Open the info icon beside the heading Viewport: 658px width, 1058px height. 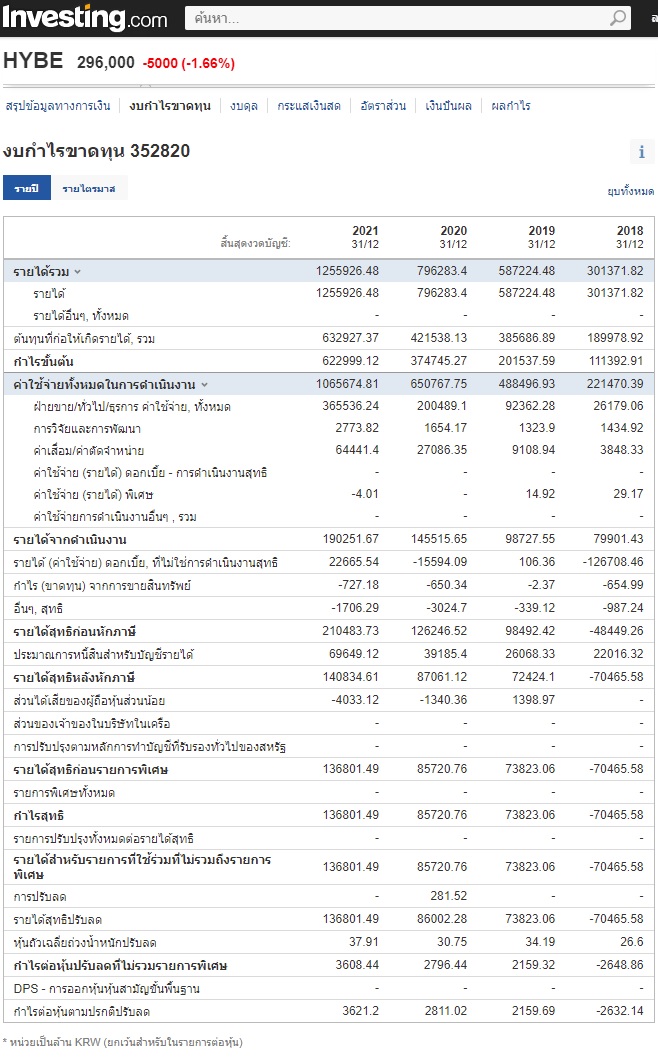(x=641, y=152)
